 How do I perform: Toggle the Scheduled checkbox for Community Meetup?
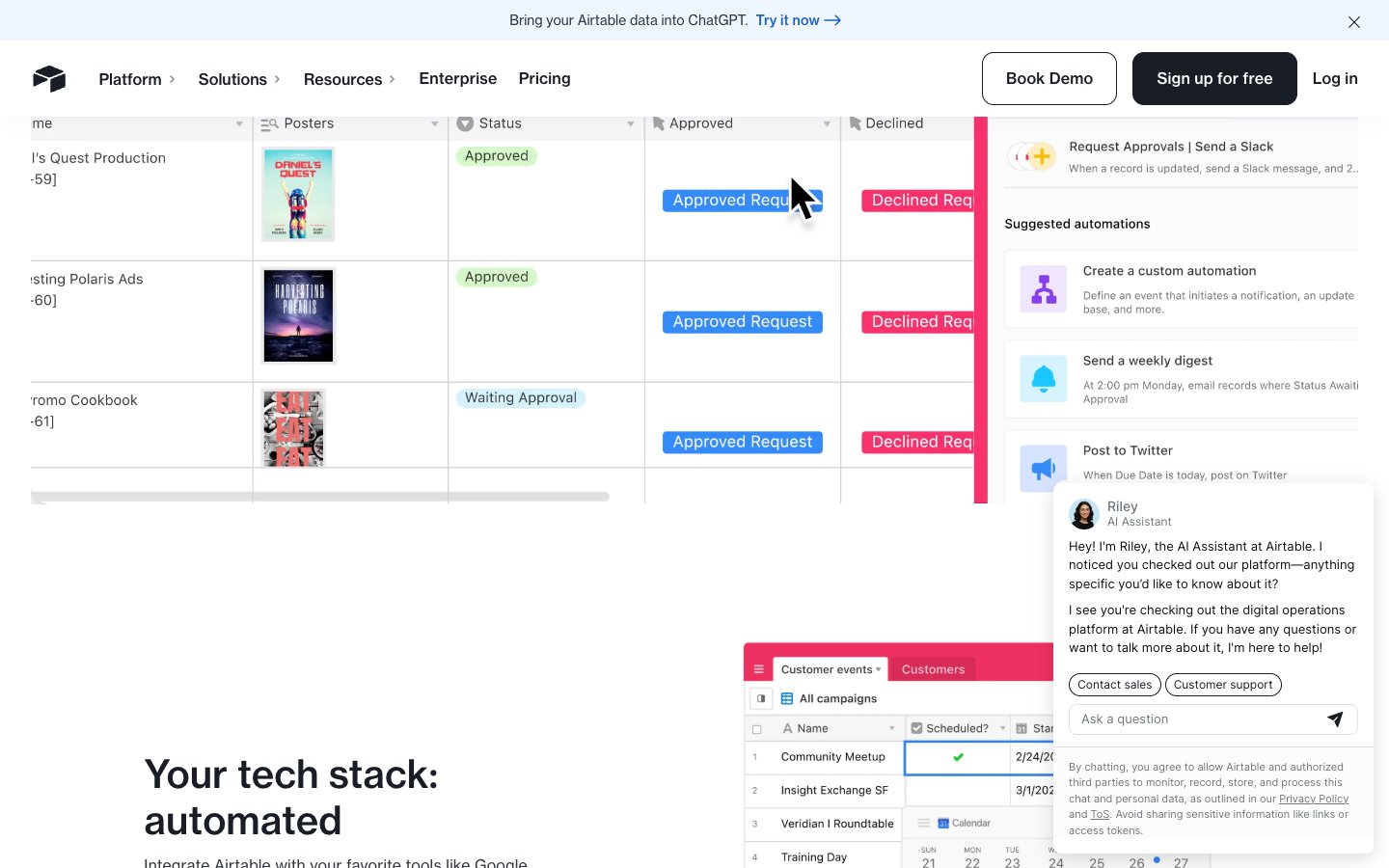point(958,758)
